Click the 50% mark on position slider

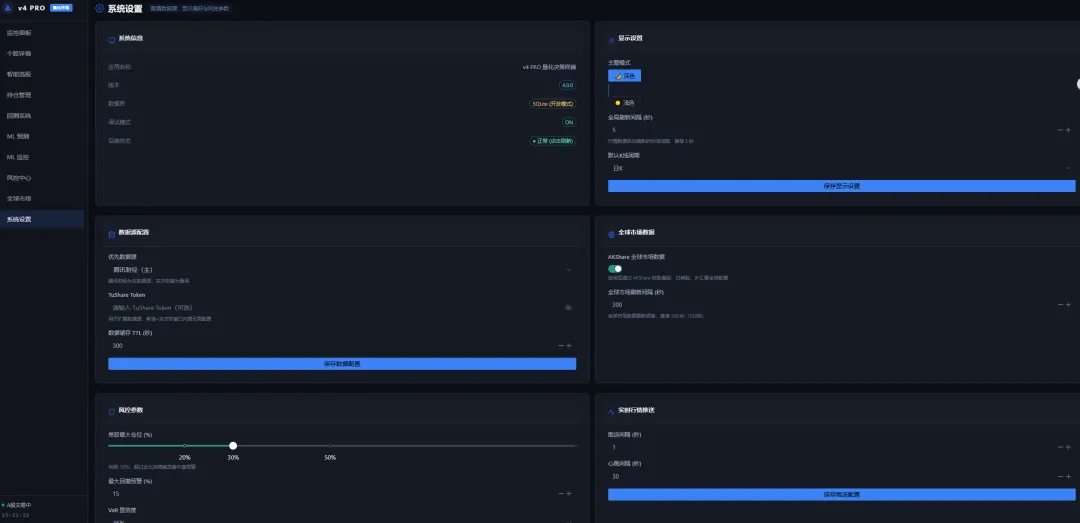click(330, 458)
